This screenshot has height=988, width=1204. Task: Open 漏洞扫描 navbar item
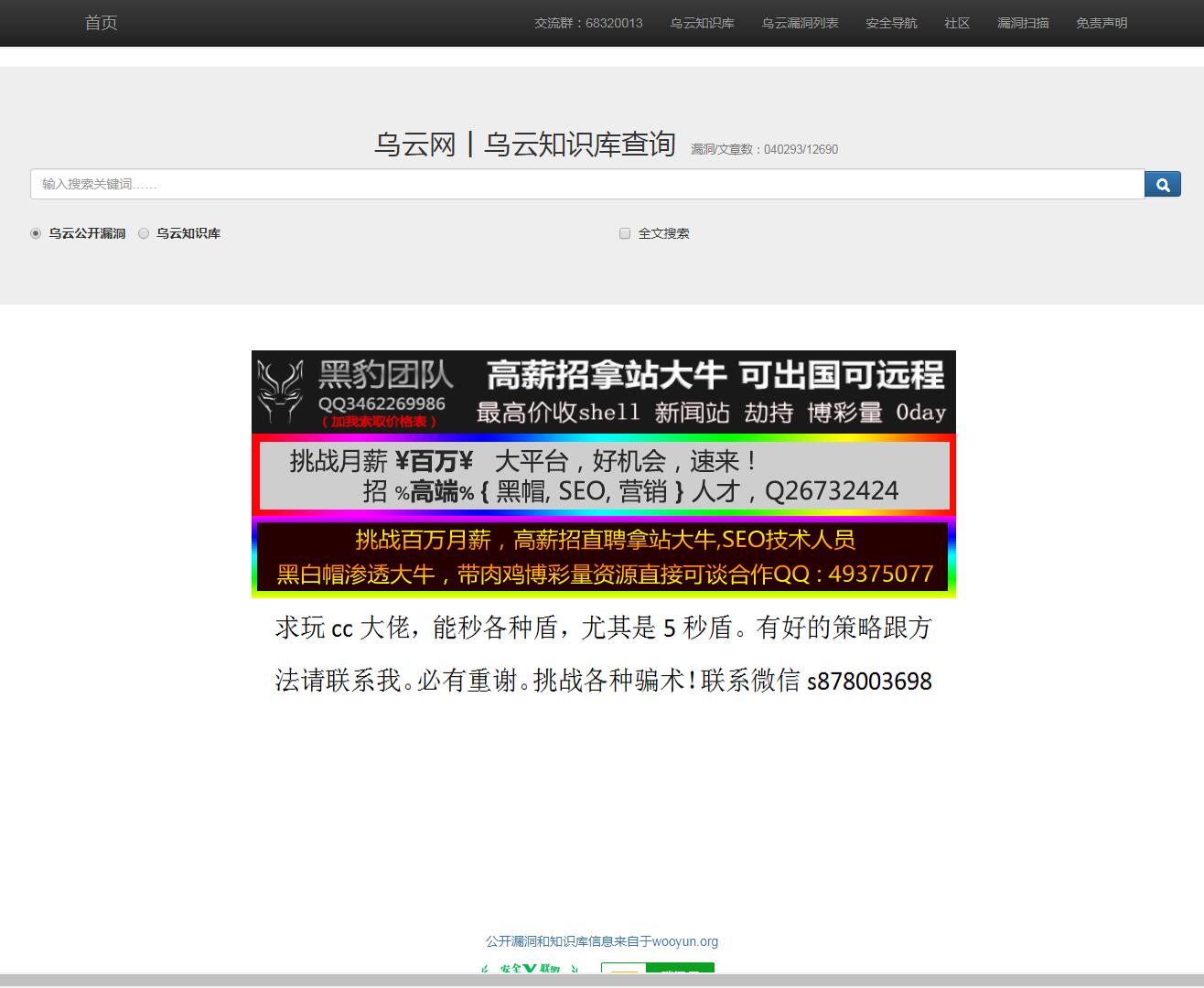[1023, 23]
